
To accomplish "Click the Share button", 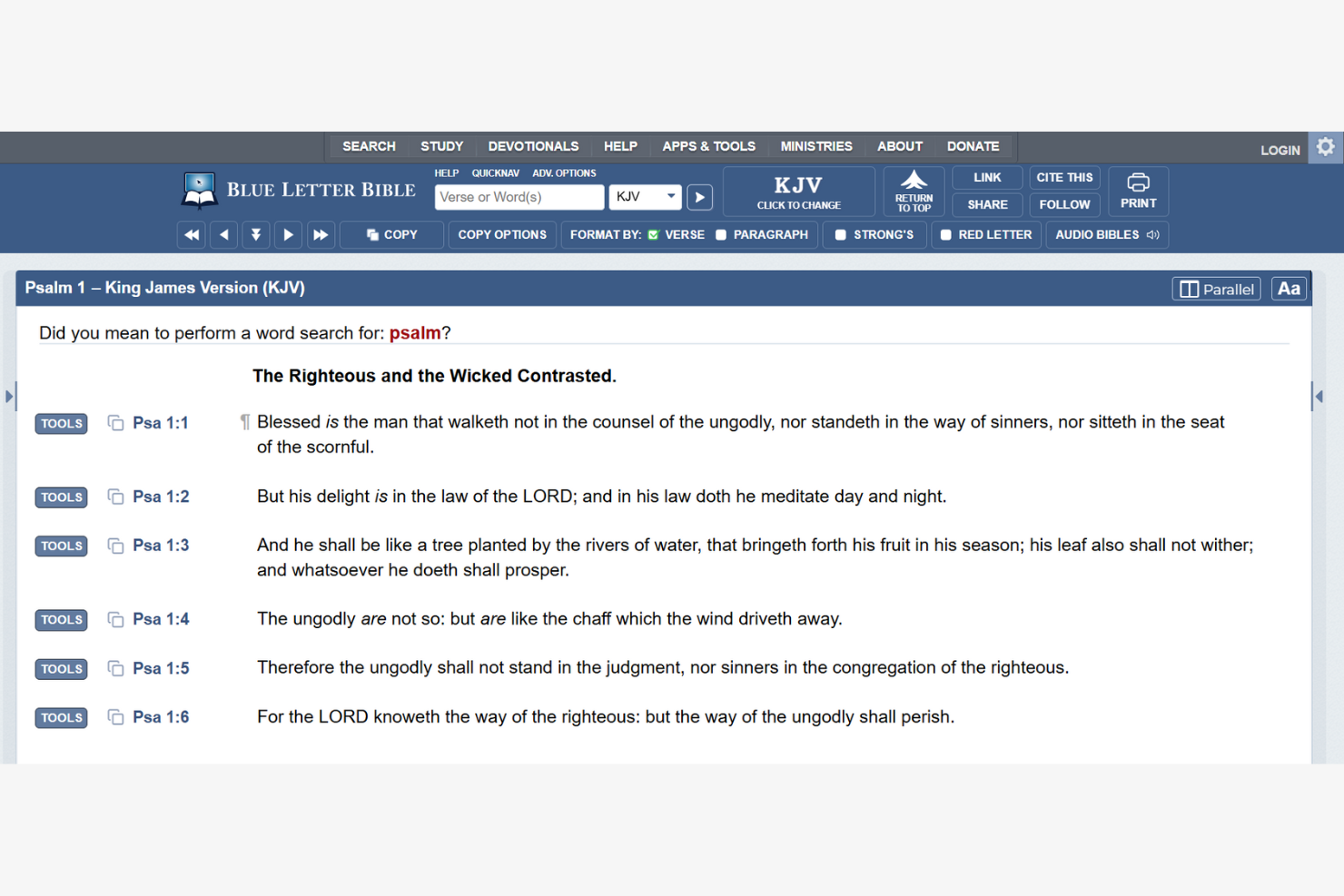I will click(x=987, y=205).
